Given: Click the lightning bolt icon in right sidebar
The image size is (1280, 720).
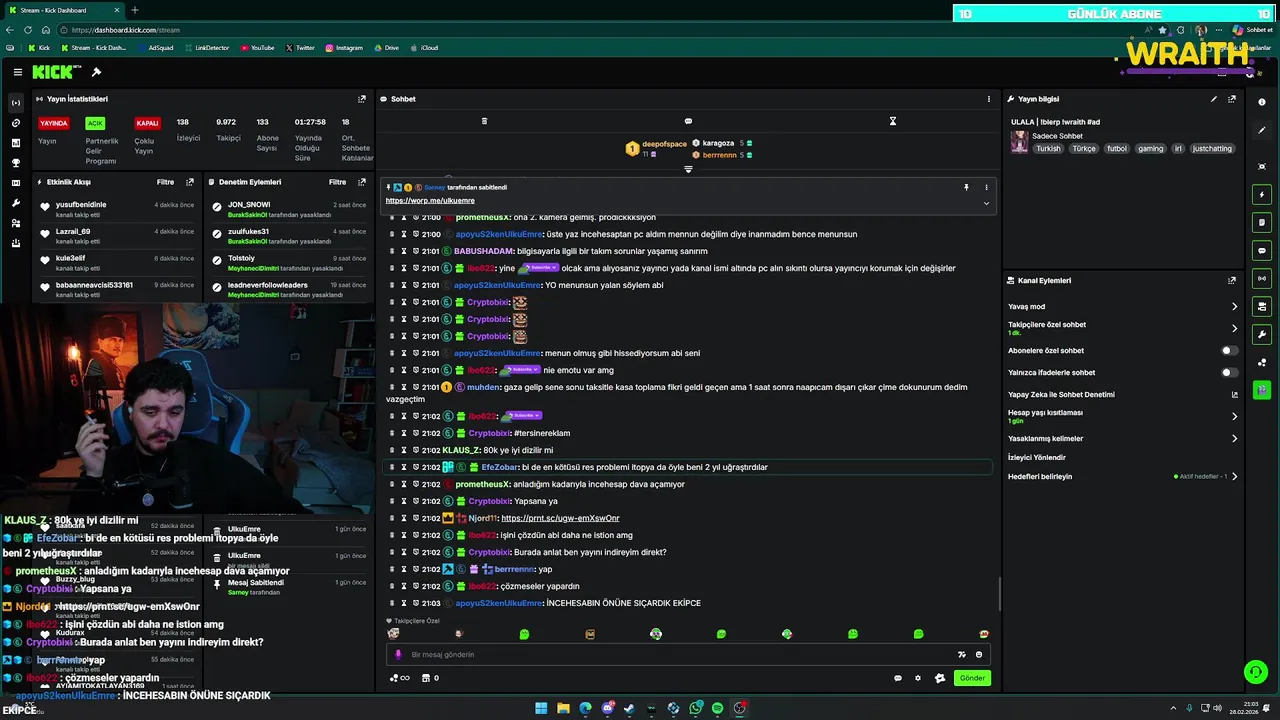Looking at the screenshot, I should pos(1262,194).
